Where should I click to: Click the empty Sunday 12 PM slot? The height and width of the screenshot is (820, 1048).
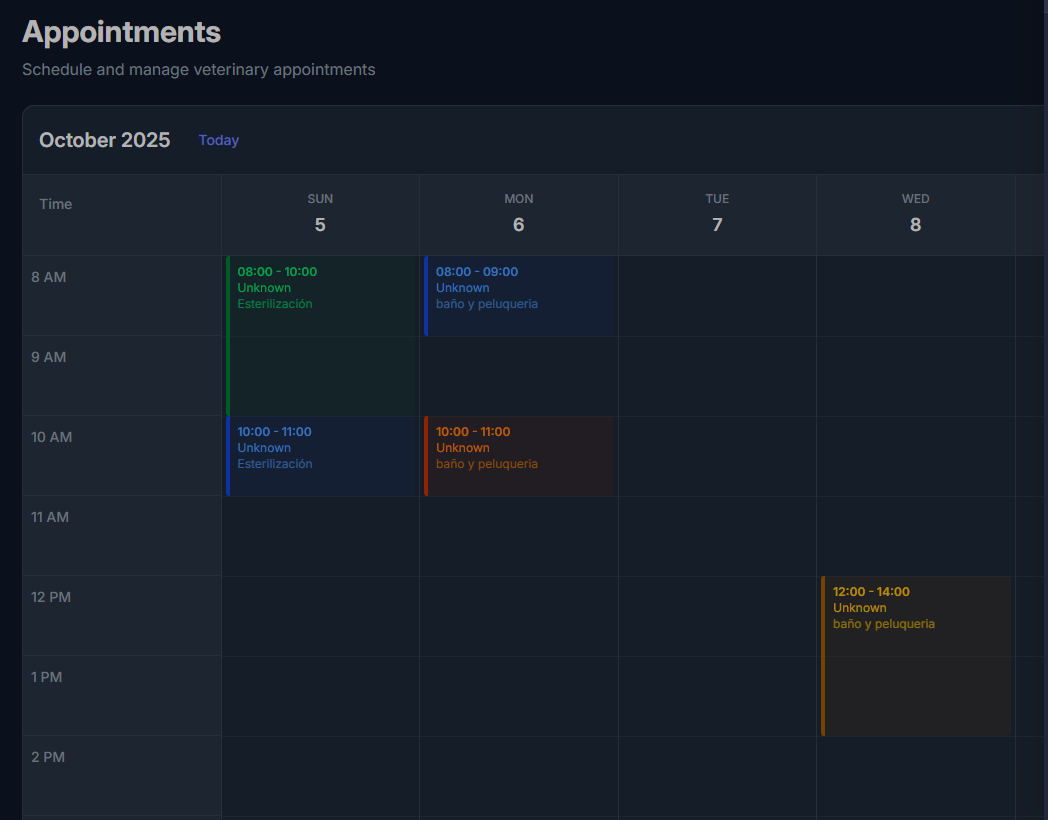pyautogui.click(x=320, y=616)
